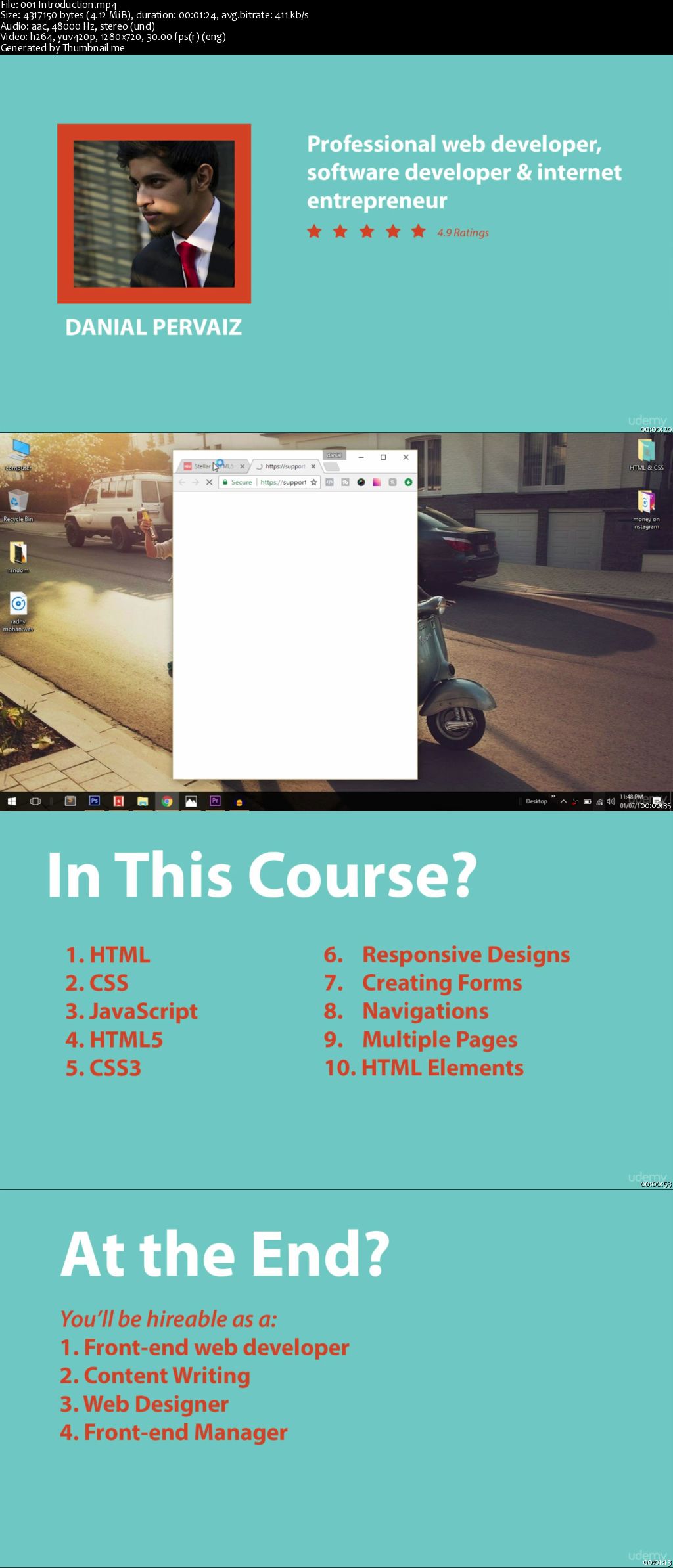The height and width of the screenshot is (1568, 673).
Task: Open volume control in system tray
Action: click(611, 801)
